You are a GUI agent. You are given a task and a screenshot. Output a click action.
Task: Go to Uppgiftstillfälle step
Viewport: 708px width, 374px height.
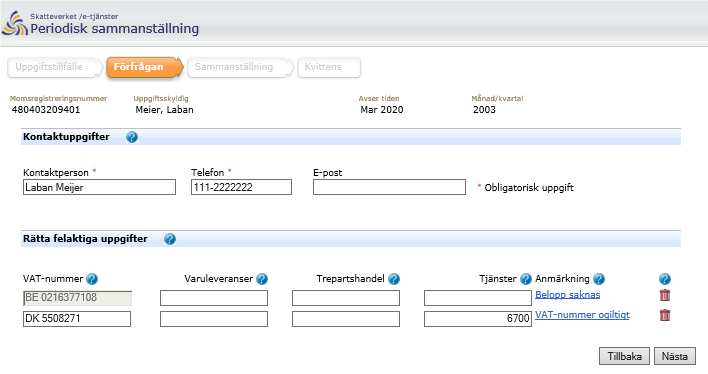tap(54, 67)
